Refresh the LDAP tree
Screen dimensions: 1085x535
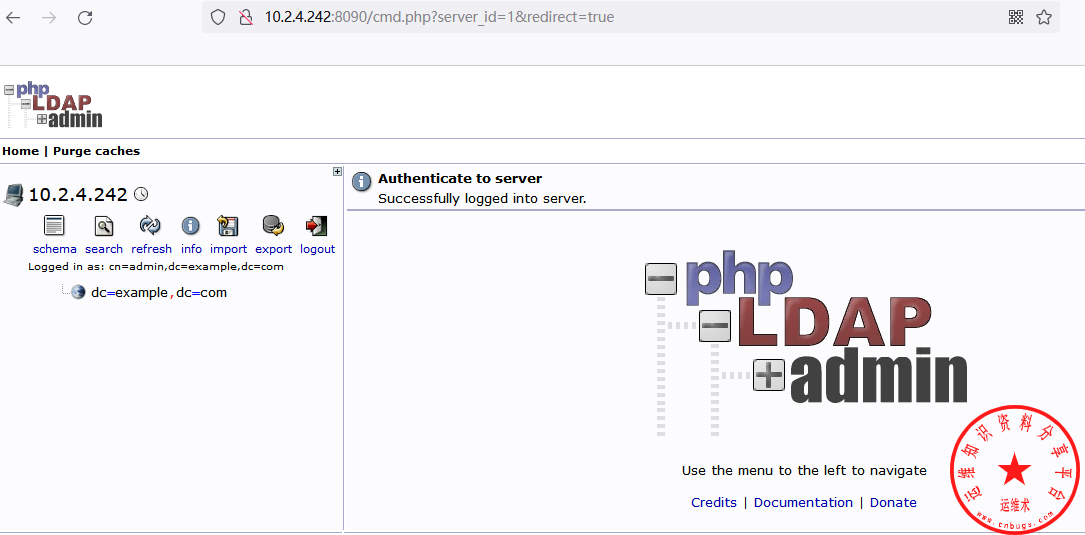[x=150, y=226]
